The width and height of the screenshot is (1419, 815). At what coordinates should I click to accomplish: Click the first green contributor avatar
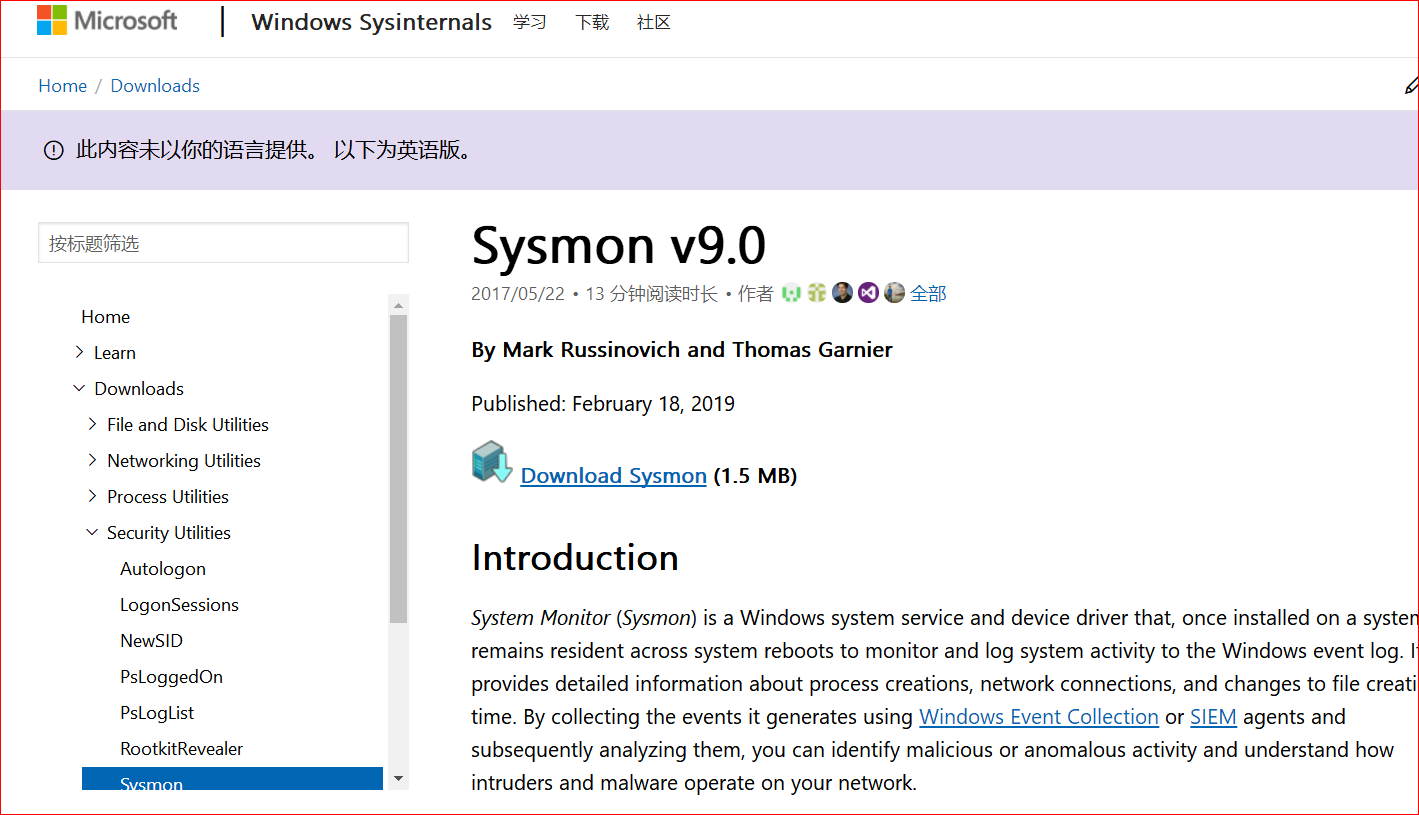coord(792,293)
